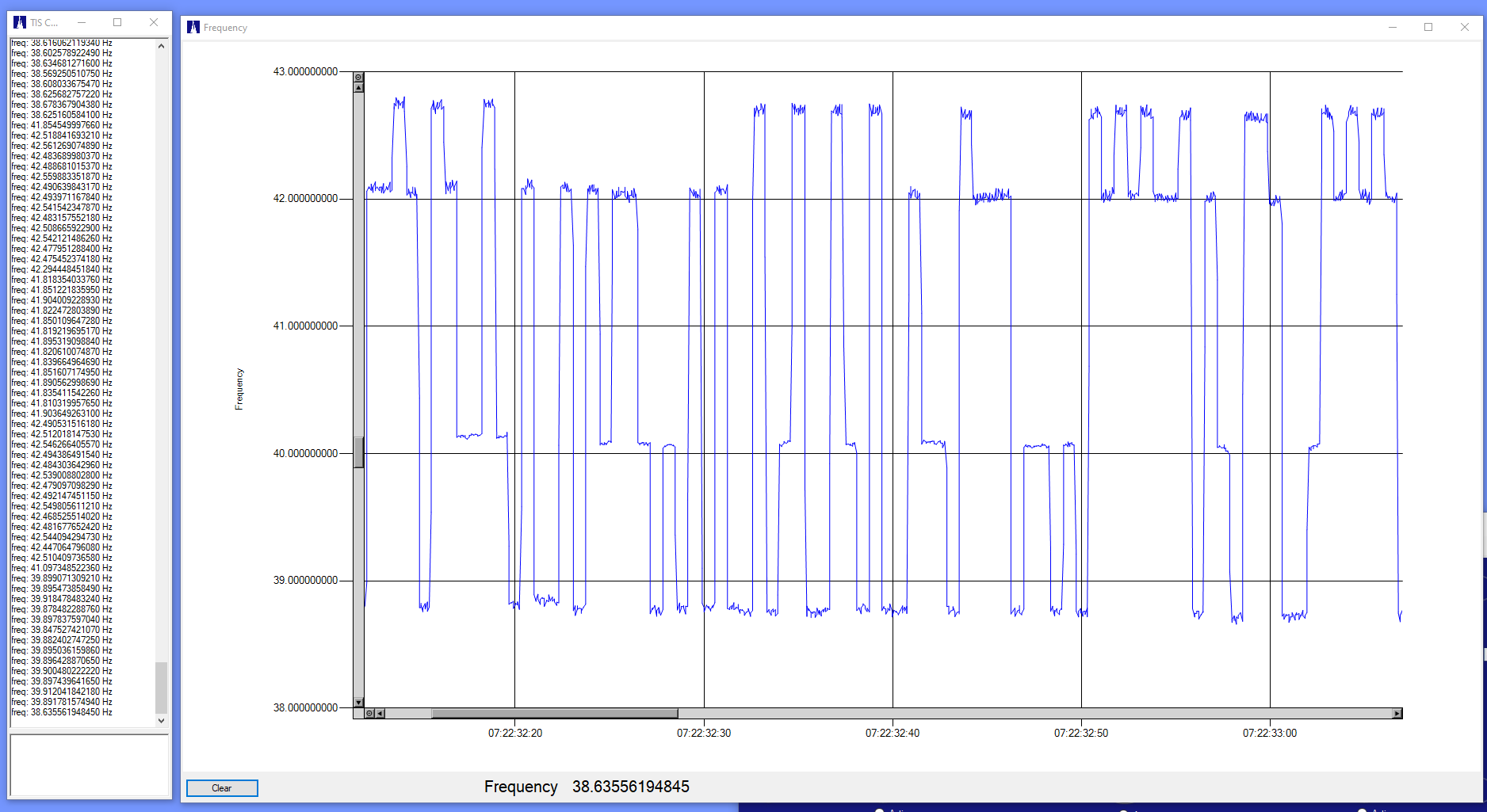Select log entry 'freq: 38.635561948450 Hz'
This screenshot has width=1487, height=812.
pos(62,712)
